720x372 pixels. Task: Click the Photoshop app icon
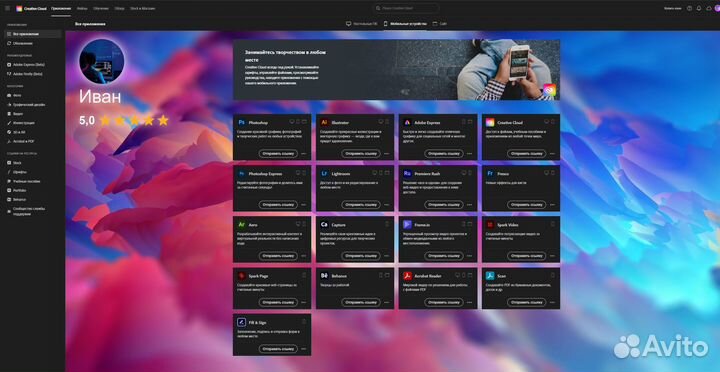pyautogui.click(x=242, y=123)
